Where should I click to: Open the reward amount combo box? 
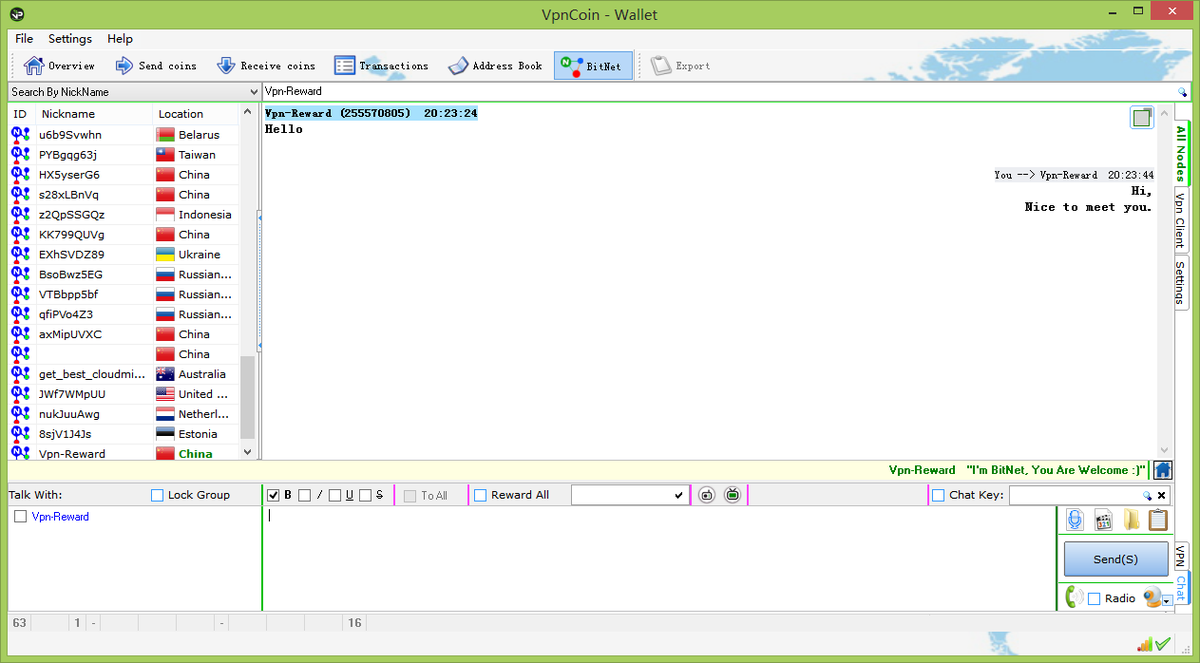coord(629,495)
